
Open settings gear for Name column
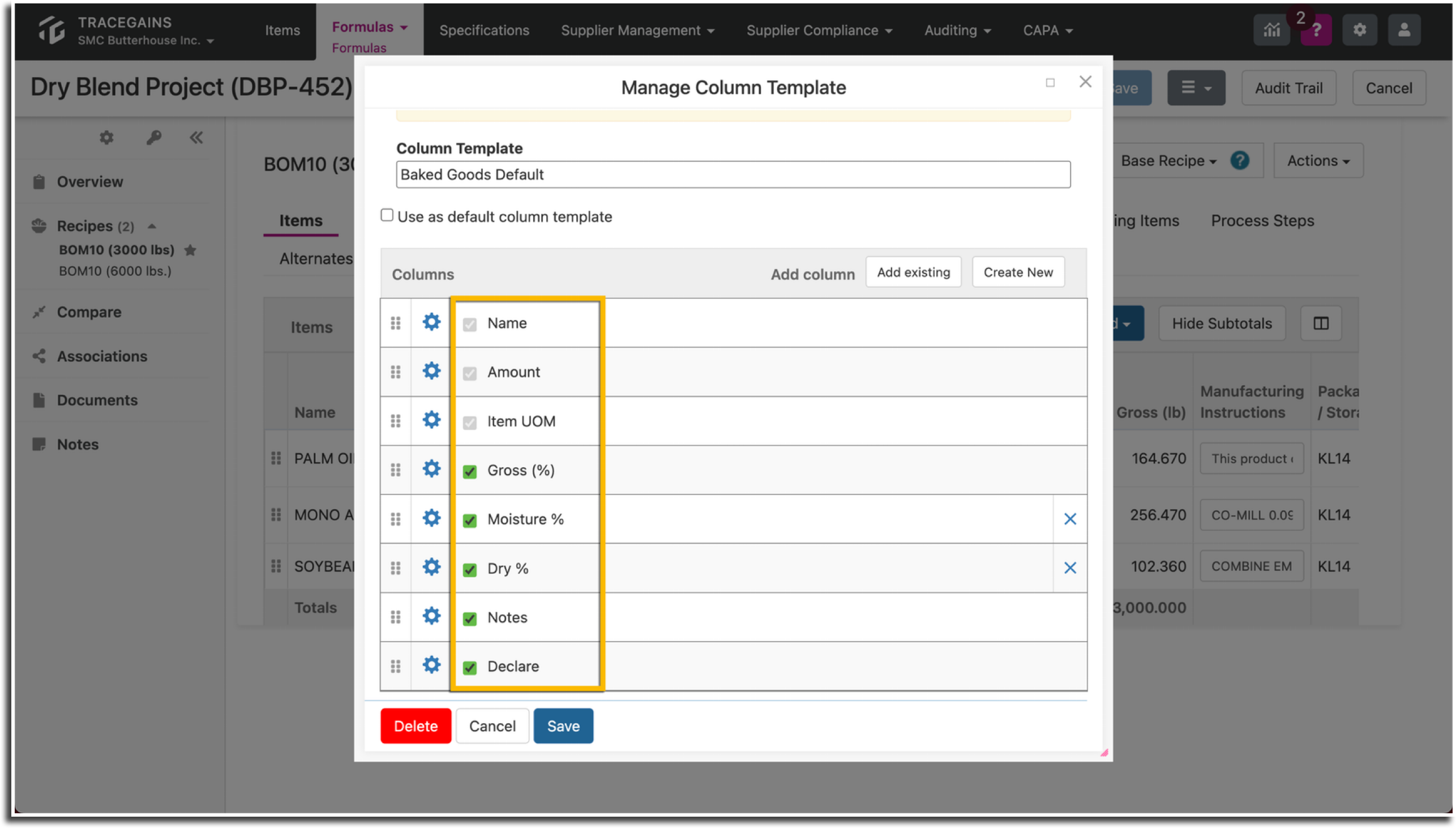click(x=431, y=322)
